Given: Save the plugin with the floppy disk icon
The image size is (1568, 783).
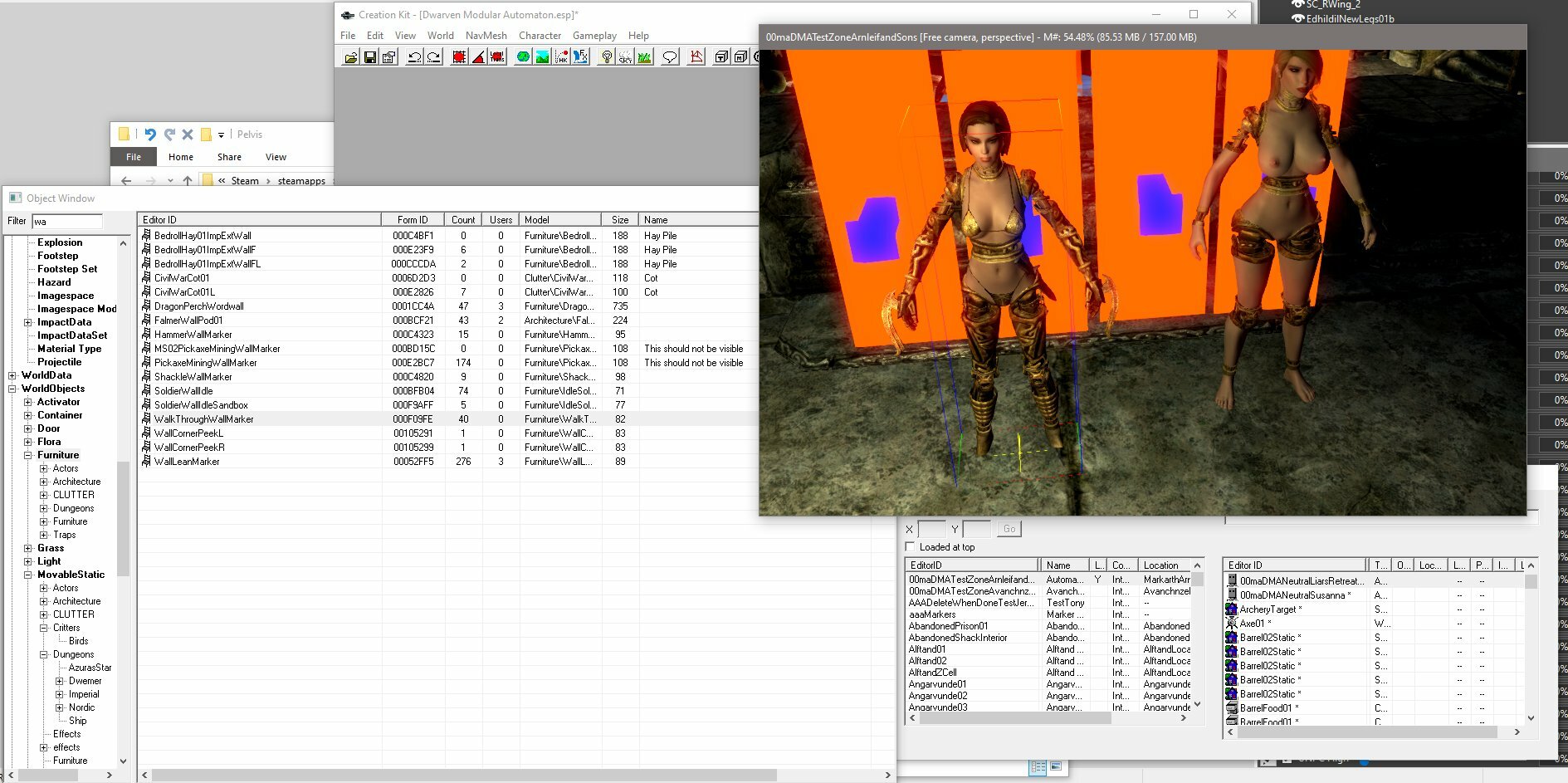Looking at the screenshot, I should 370,56.
